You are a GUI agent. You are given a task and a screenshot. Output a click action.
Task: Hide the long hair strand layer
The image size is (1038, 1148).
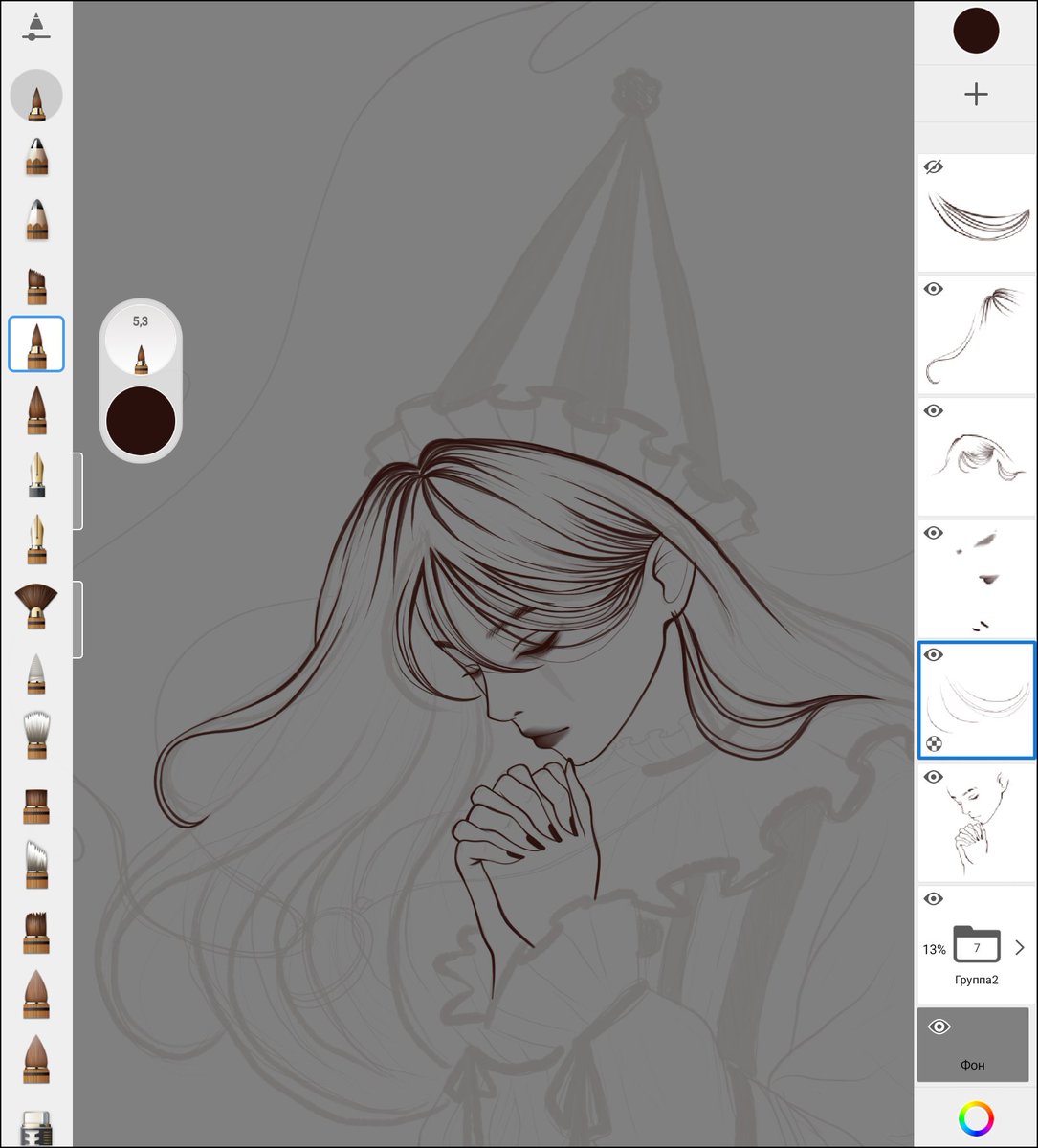click(934, 289)
